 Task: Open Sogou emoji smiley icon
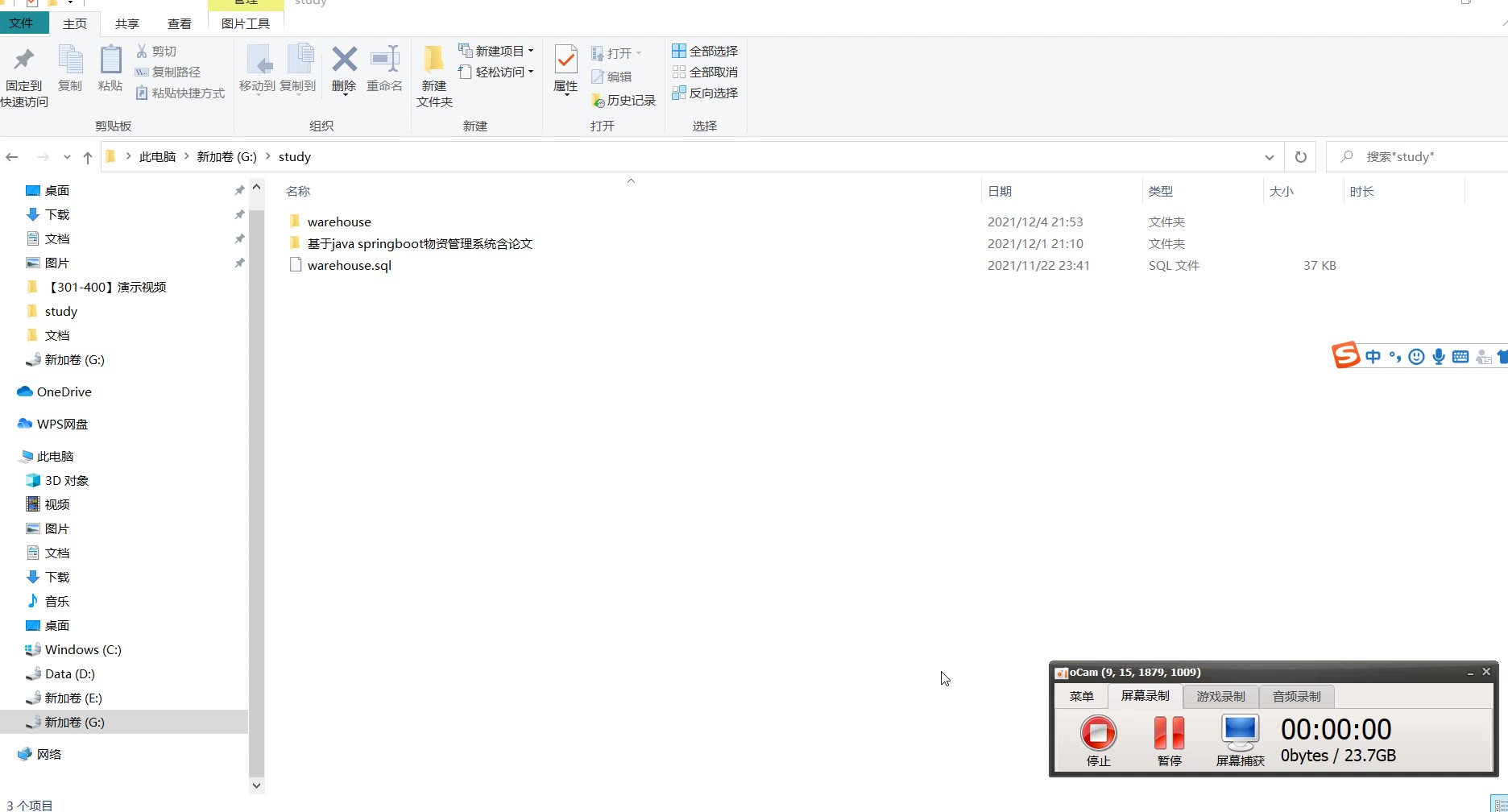[1417, 356]
